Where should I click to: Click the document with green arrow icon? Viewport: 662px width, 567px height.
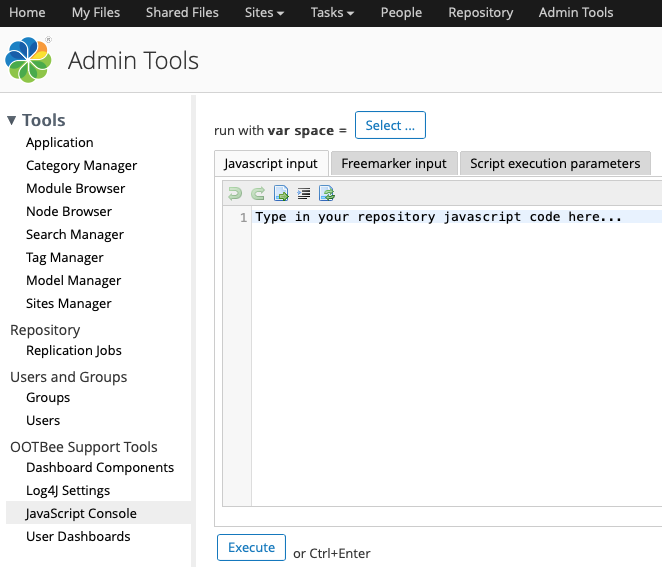point(281,193)
